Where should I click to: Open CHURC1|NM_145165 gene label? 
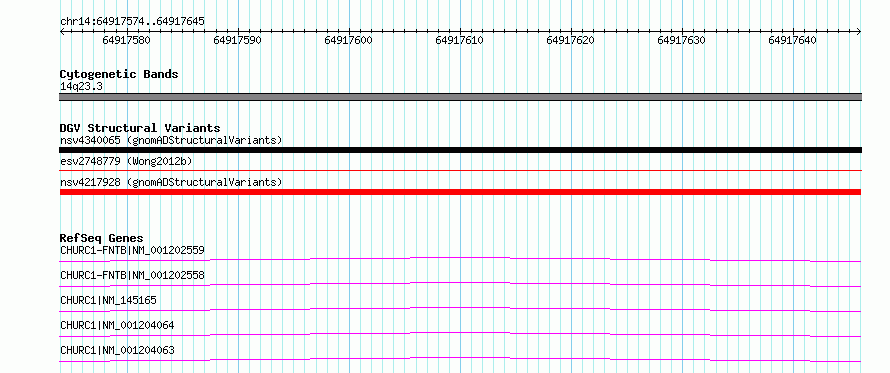108,300
